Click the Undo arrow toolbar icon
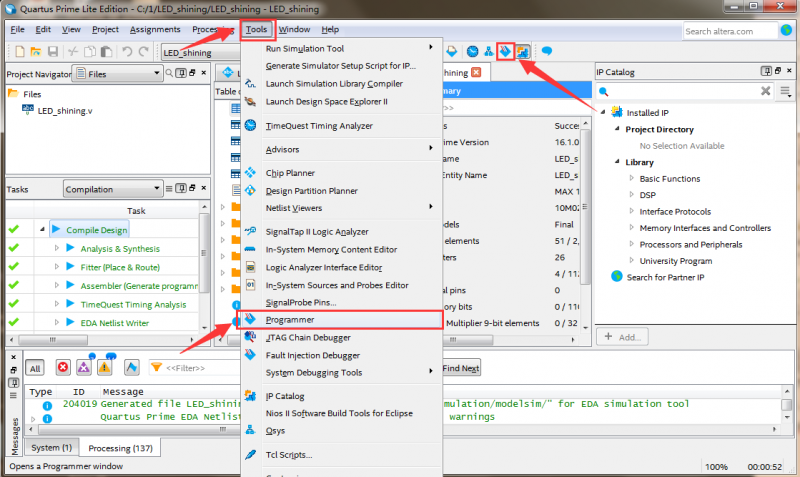 pyautogui.click(x=127, y=52)
